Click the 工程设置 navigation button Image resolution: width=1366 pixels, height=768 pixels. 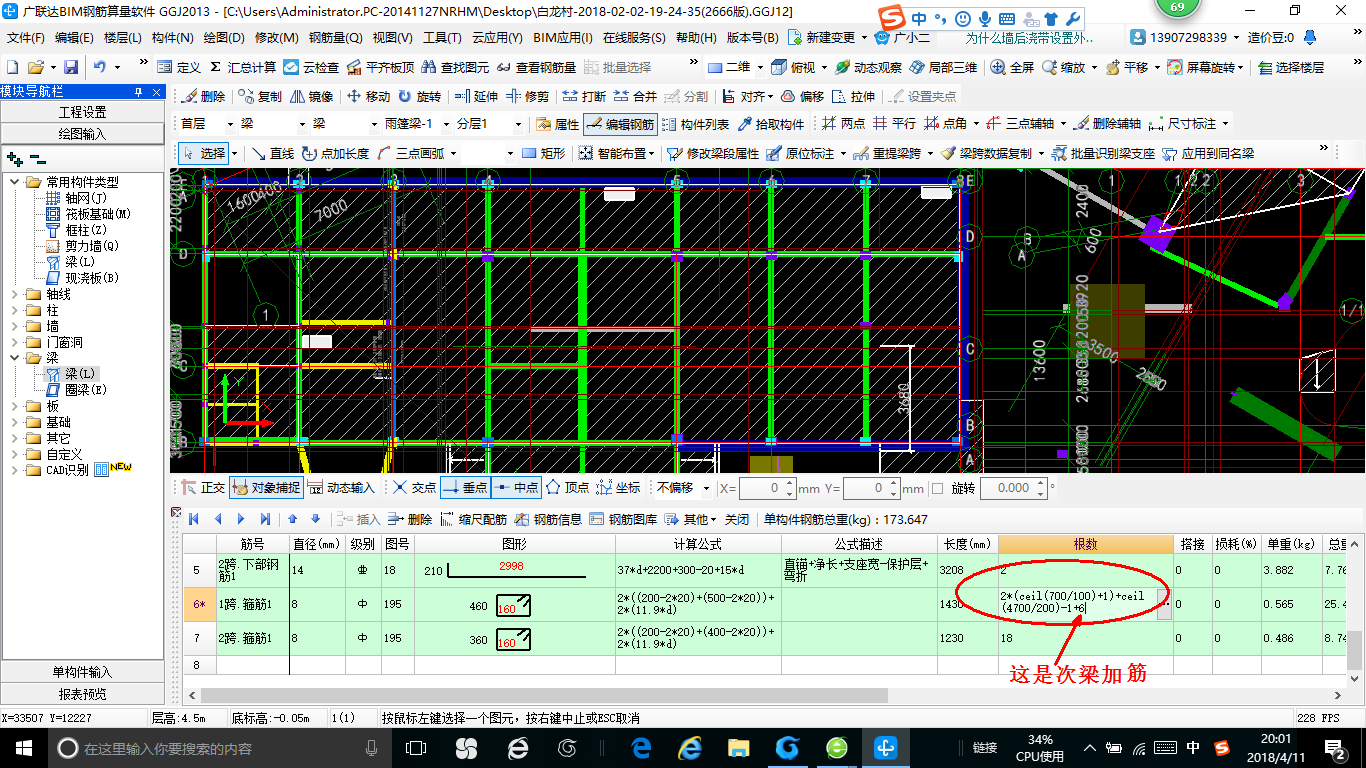point(82,112)
